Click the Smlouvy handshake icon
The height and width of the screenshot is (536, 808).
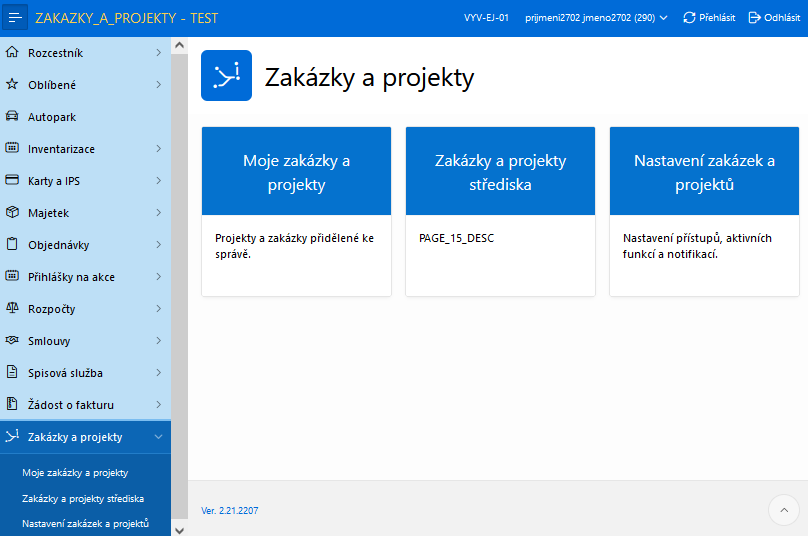click(12, 341)
